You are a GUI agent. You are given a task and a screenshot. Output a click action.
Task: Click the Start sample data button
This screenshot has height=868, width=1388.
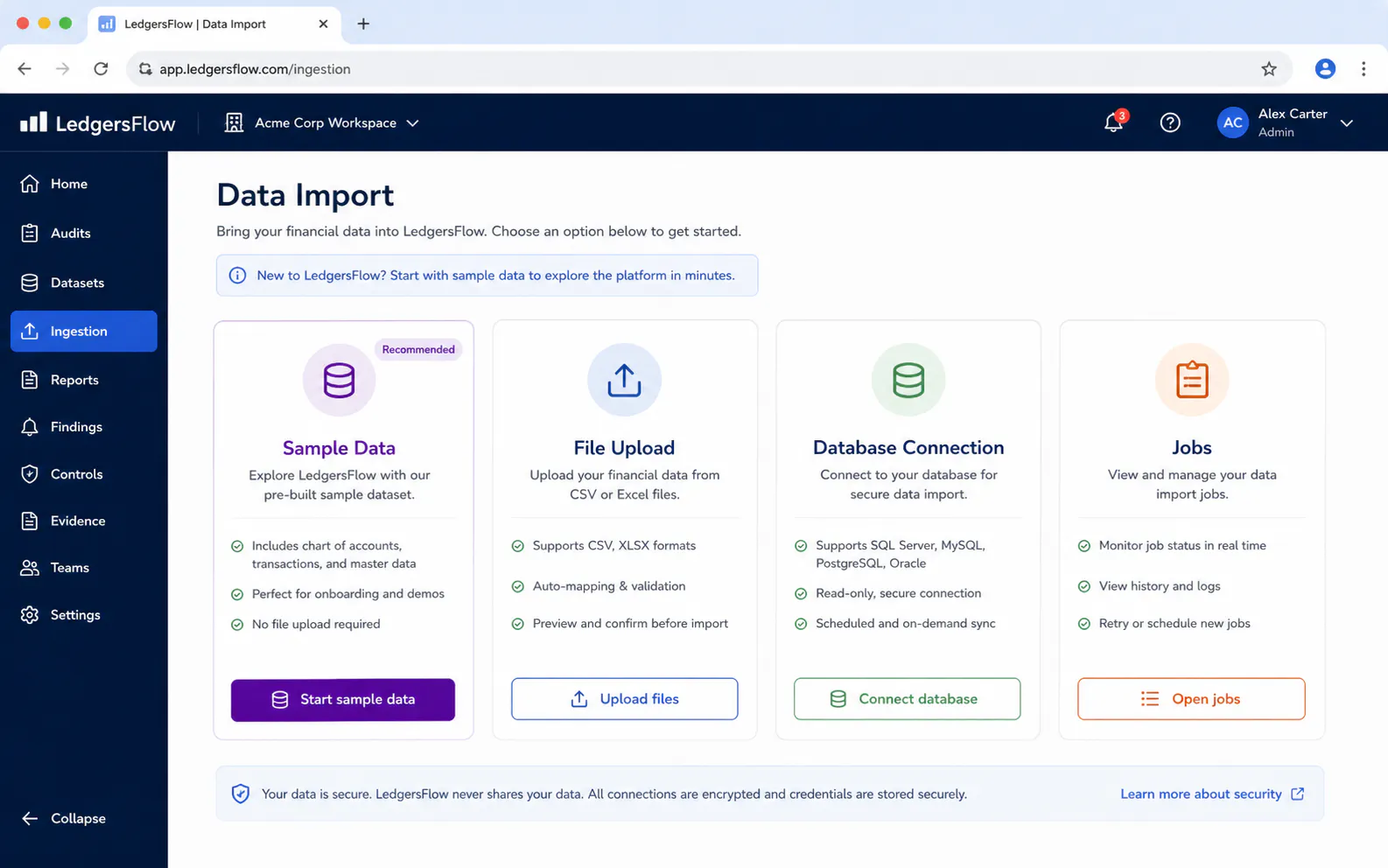pos(343,699)
